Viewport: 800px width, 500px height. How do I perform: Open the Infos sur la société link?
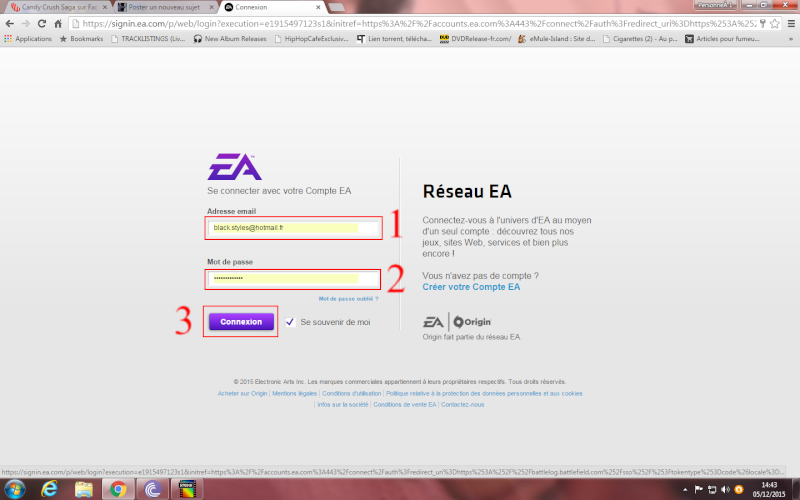pos(342,405)
